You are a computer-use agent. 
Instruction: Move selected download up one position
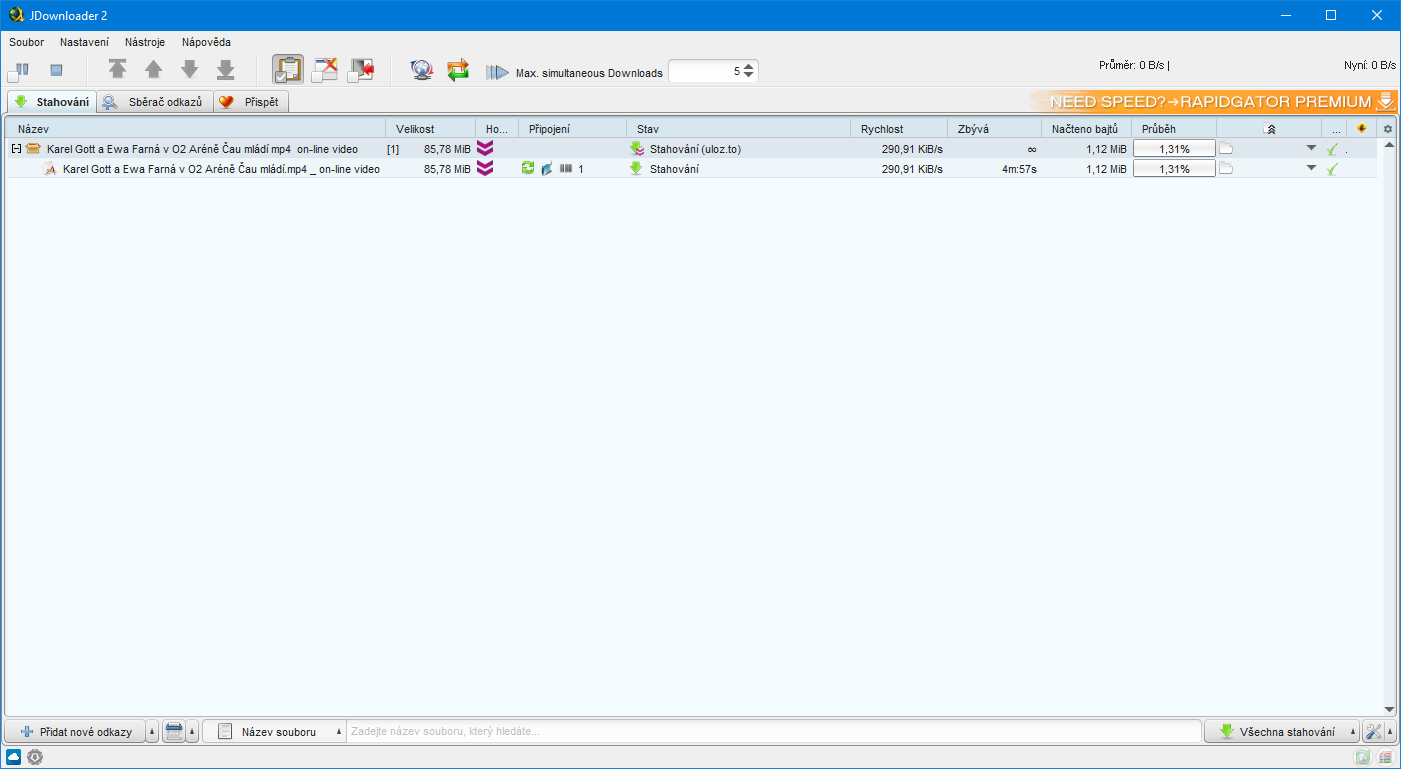(154, 70)
